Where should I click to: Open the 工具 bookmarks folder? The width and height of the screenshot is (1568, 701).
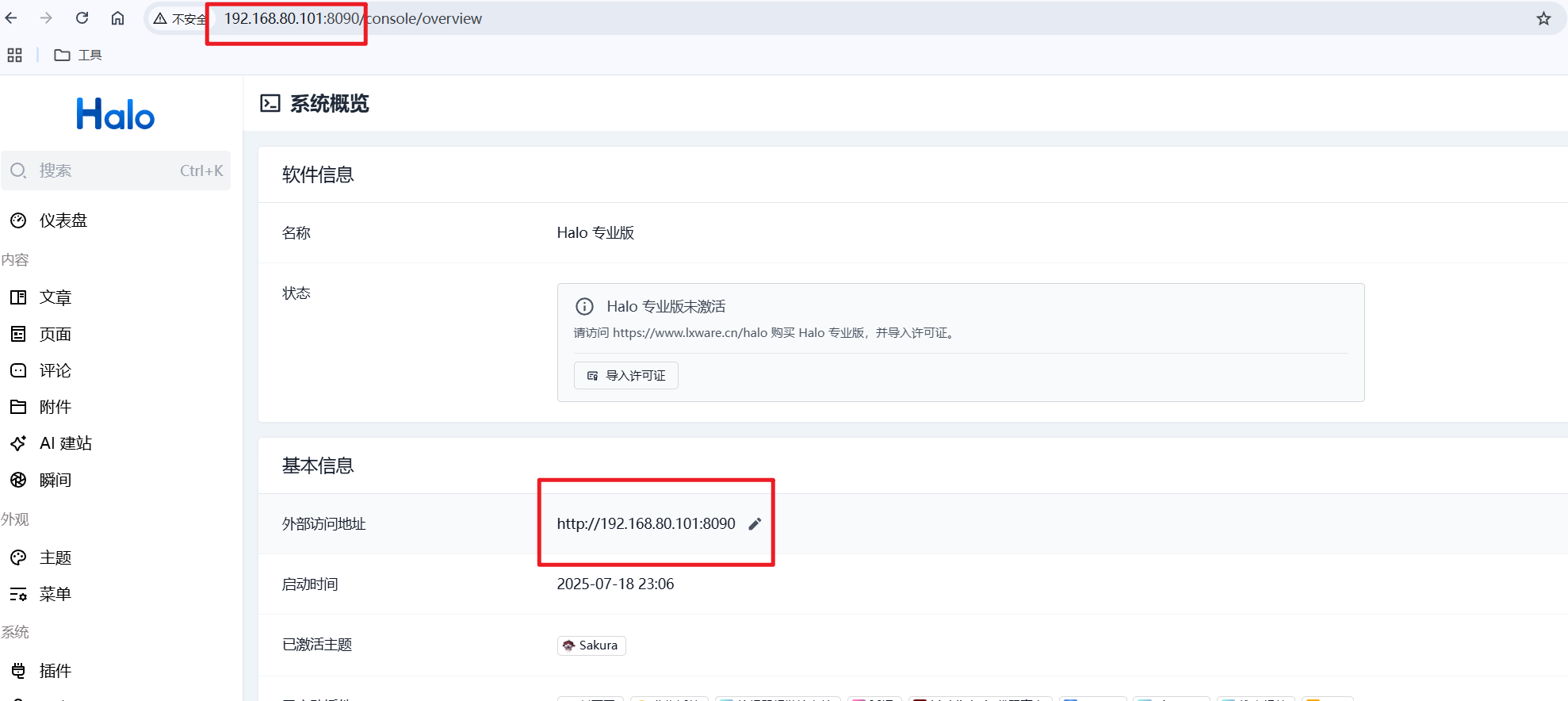click(78, 55)
